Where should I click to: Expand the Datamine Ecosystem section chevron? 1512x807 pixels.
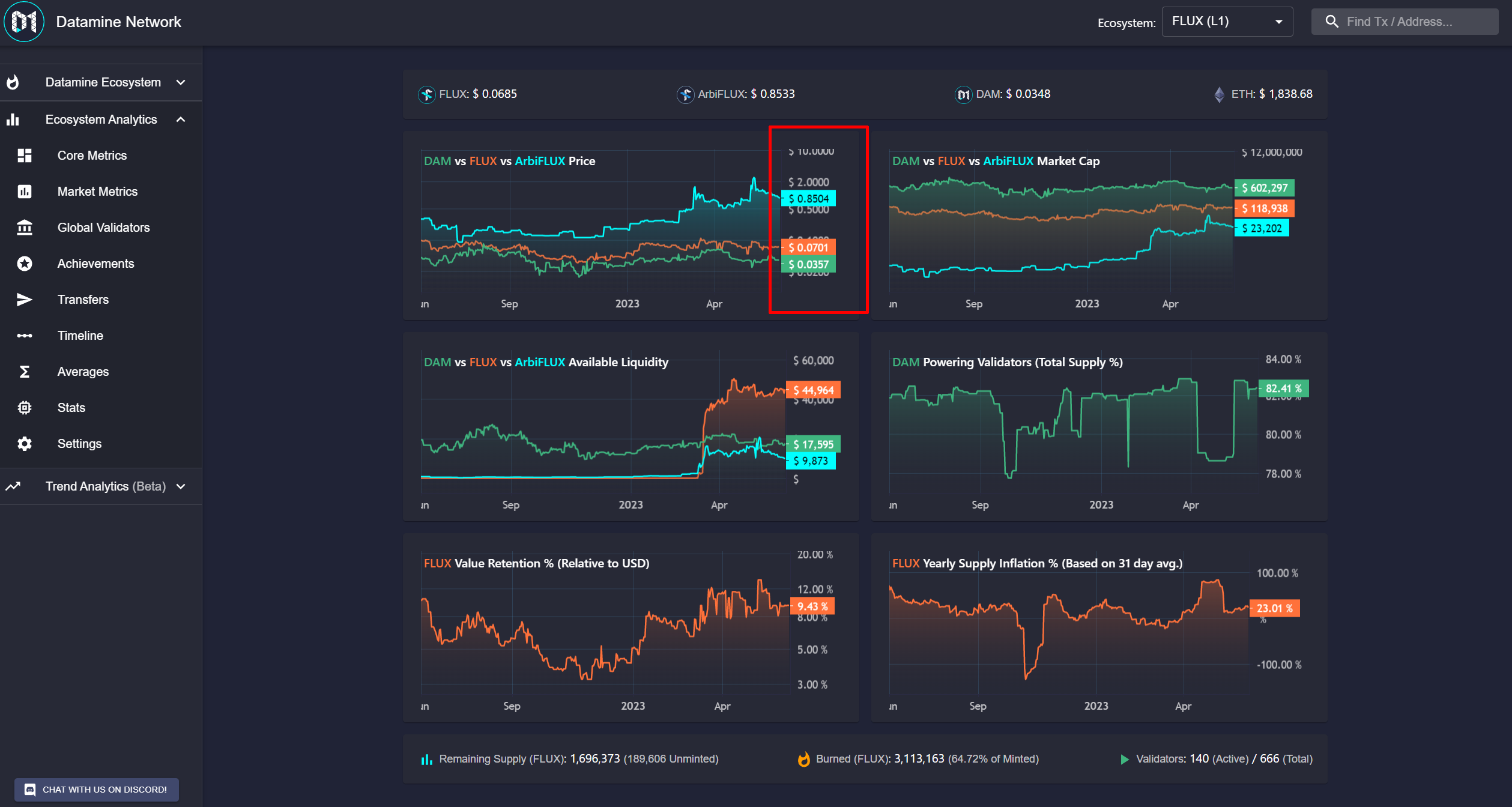pos(181,82)
